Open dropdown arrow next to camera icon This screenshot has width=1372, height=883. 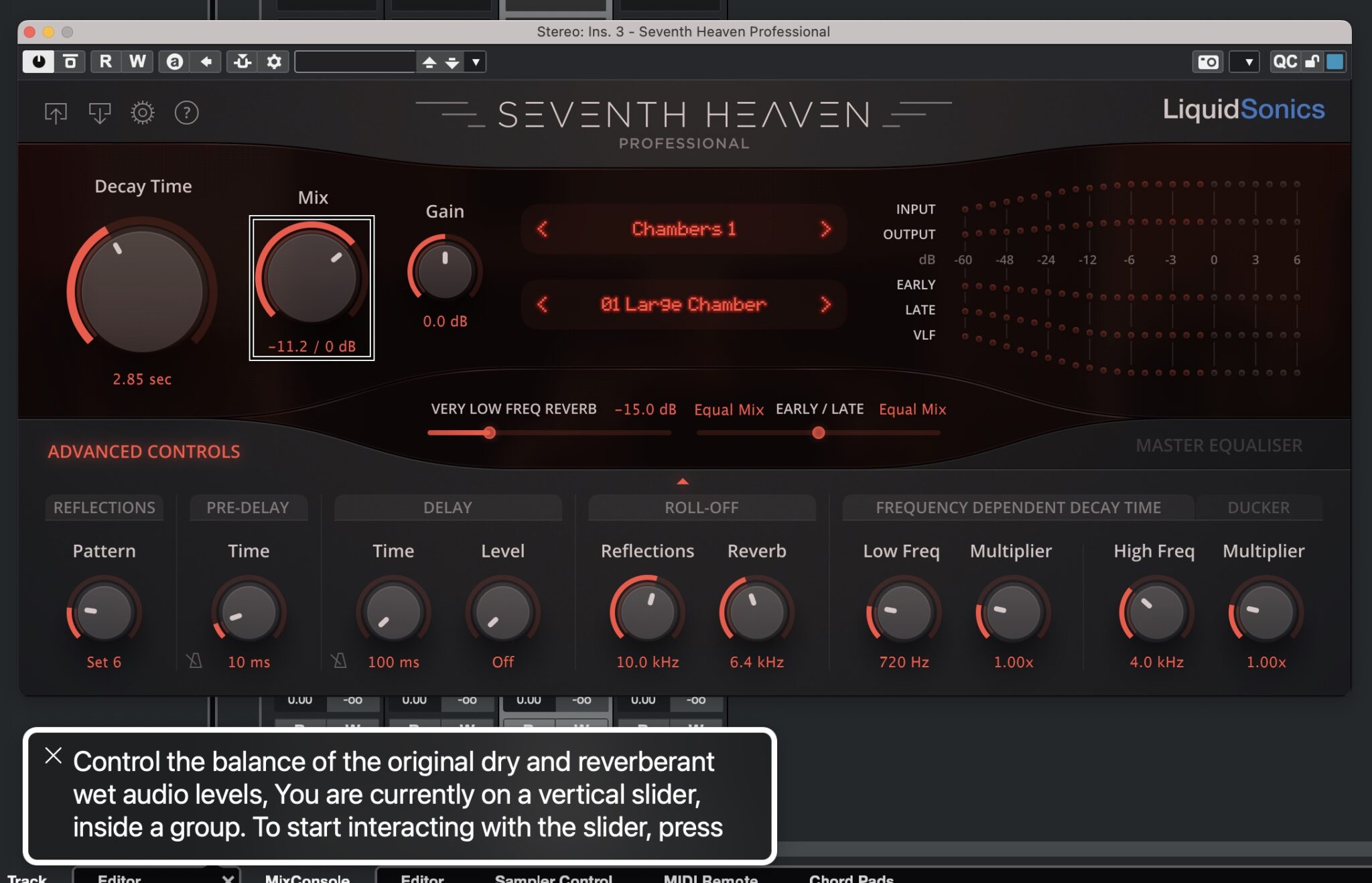[x=1248, y=62]
